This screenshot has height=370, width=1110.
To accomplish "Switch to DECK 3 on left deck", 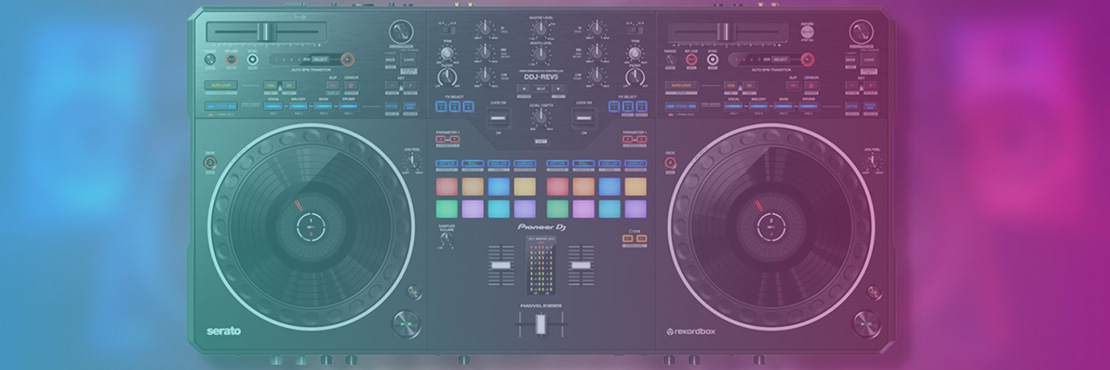I will pos(210,163).
